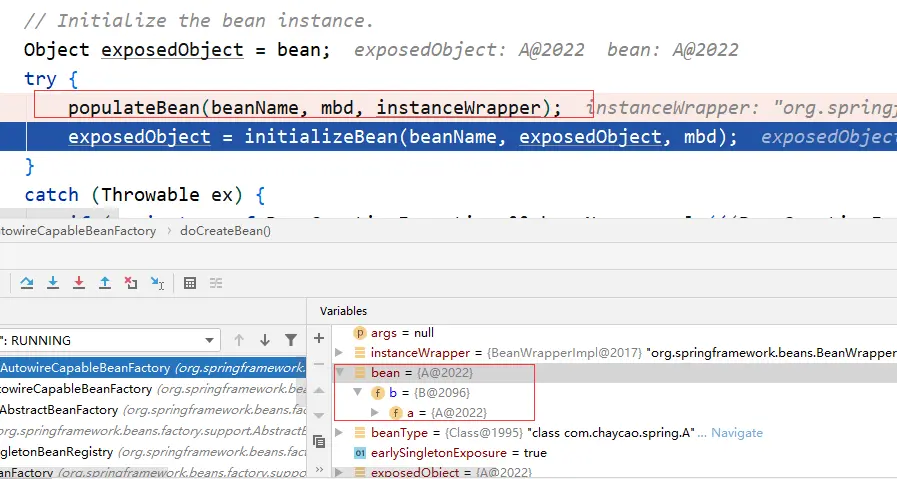The image size is (897, 479).
Task: Click the populateBean method call in code
Action: coord(315,108)
